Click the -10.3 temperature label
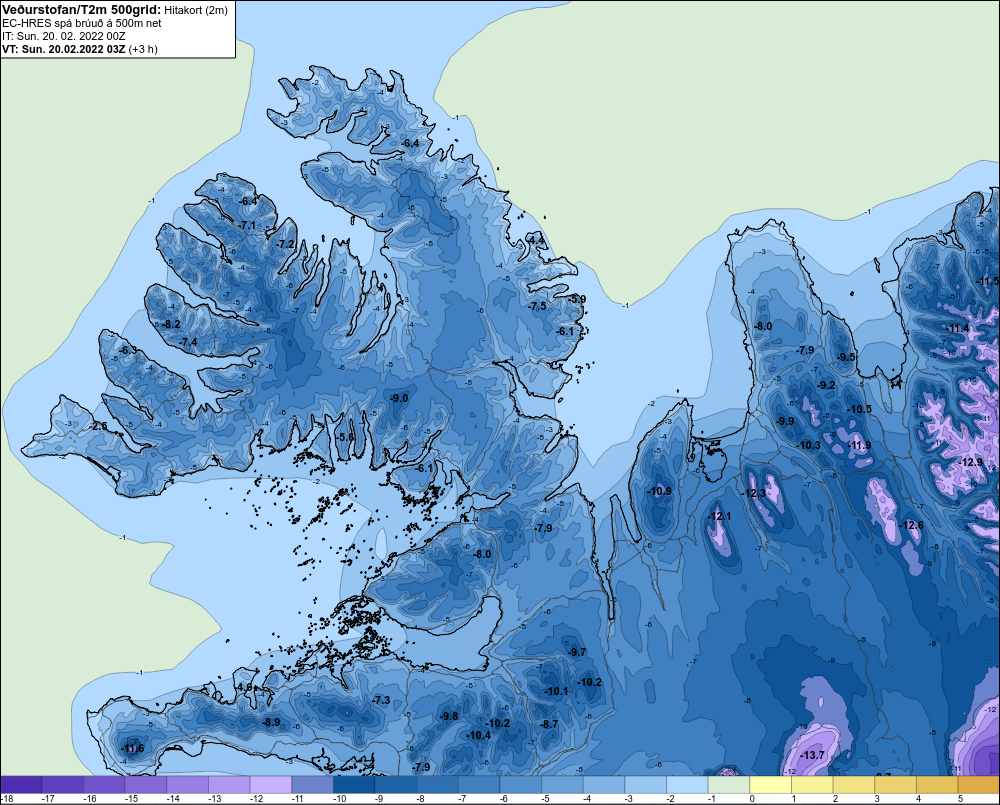The height and width of the screenshot is (805, 1000). (809, 445)
